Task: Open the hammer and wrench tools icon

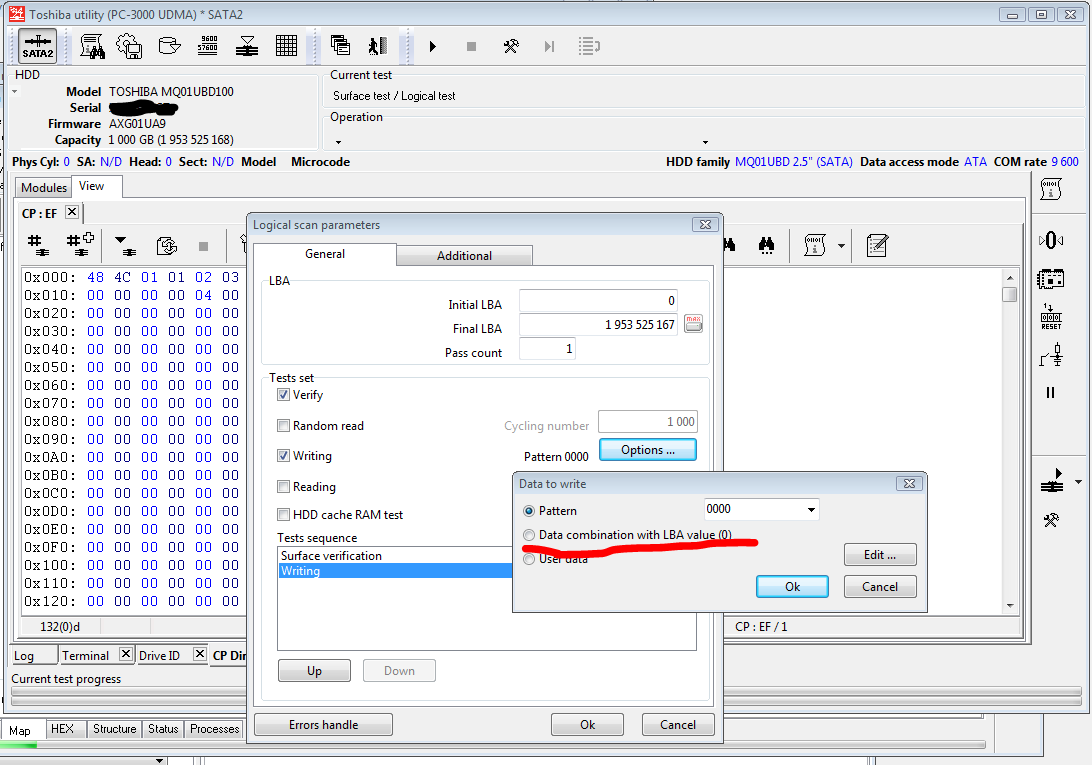Action: [511, 47]
